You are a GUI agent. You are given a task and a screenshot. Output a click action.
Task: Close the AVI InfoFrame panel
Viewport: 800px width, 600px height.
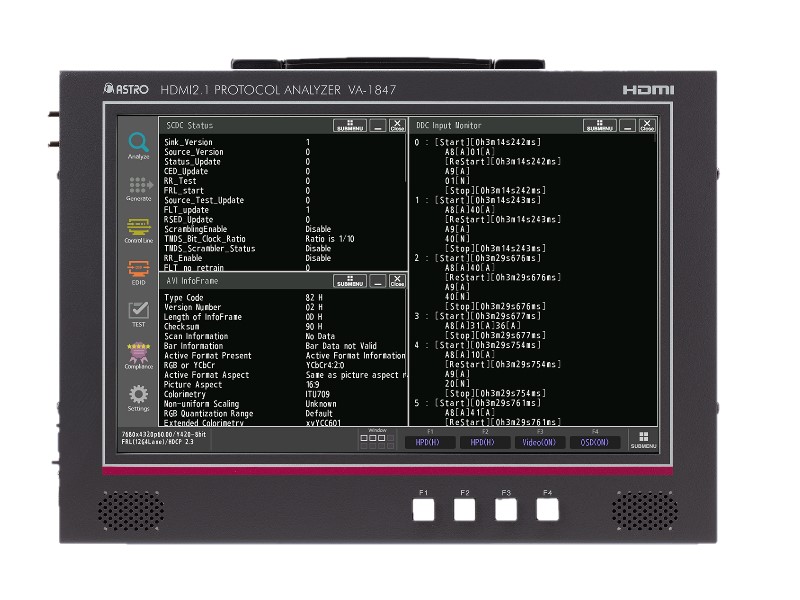coord(397,281)
